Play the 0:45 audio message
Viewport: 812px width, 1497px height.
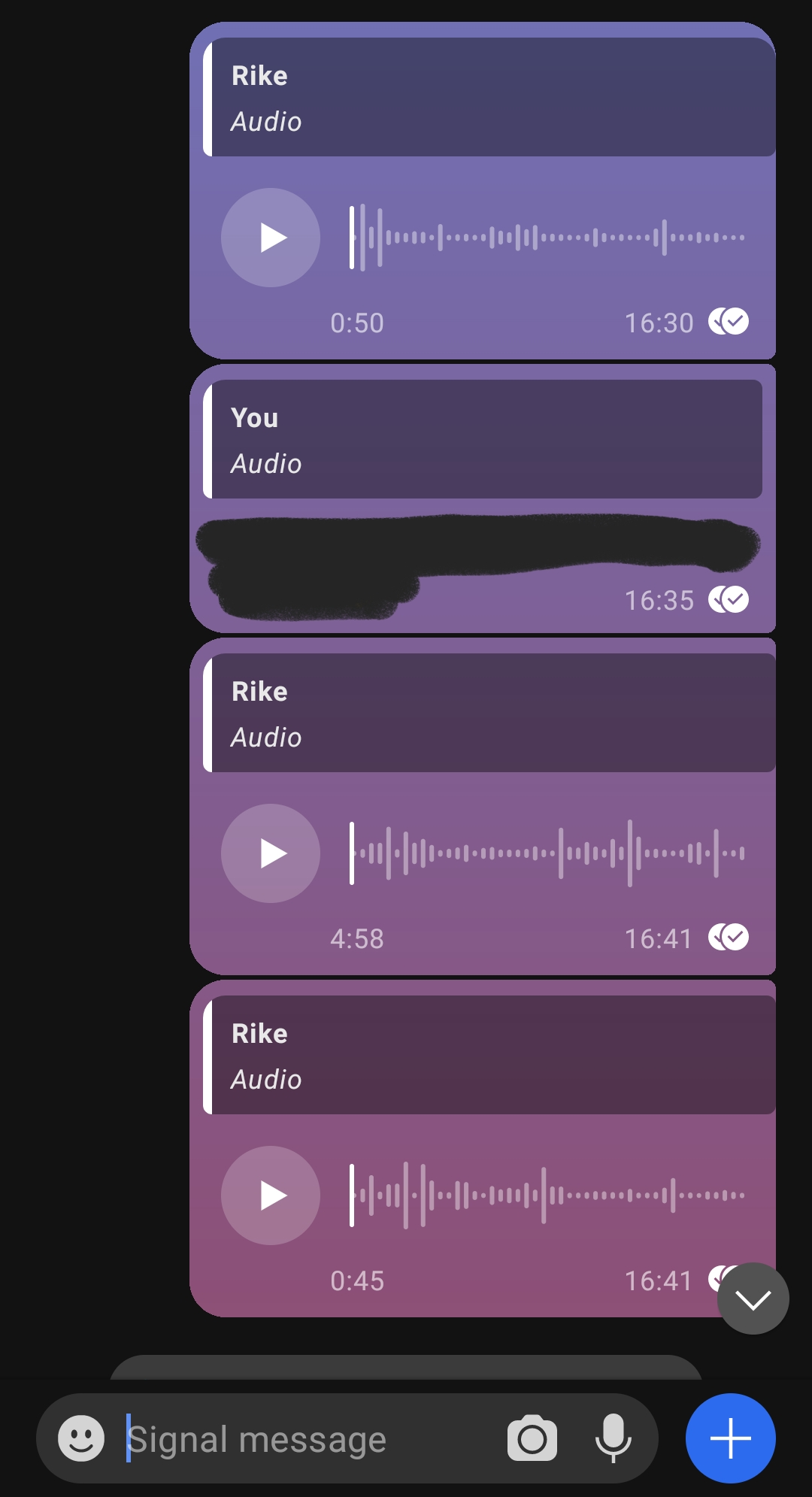271,1195
